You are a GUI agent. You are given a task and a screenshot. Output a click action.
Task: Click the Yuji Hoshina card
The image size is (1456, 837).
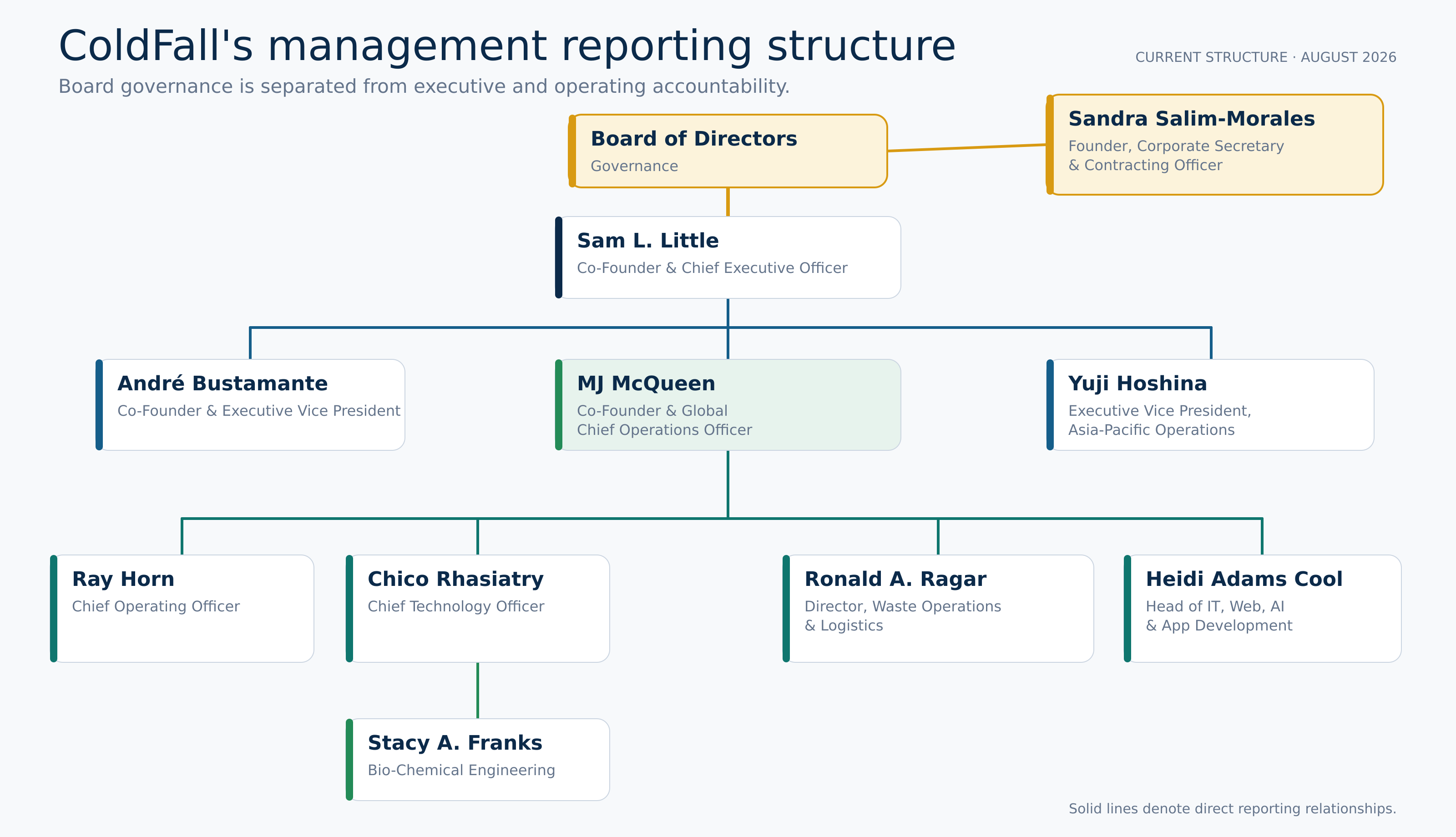[x=1211, y=405]
